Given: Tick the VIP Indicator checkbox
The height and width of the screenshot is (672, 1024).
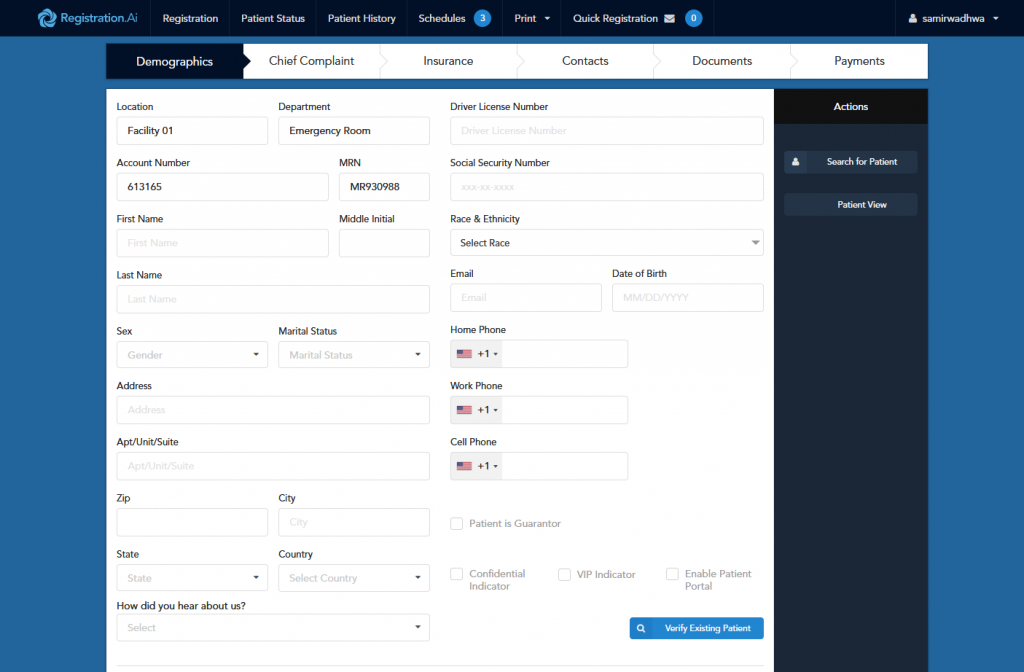Looking at the screenshot, I should [564, 575].
